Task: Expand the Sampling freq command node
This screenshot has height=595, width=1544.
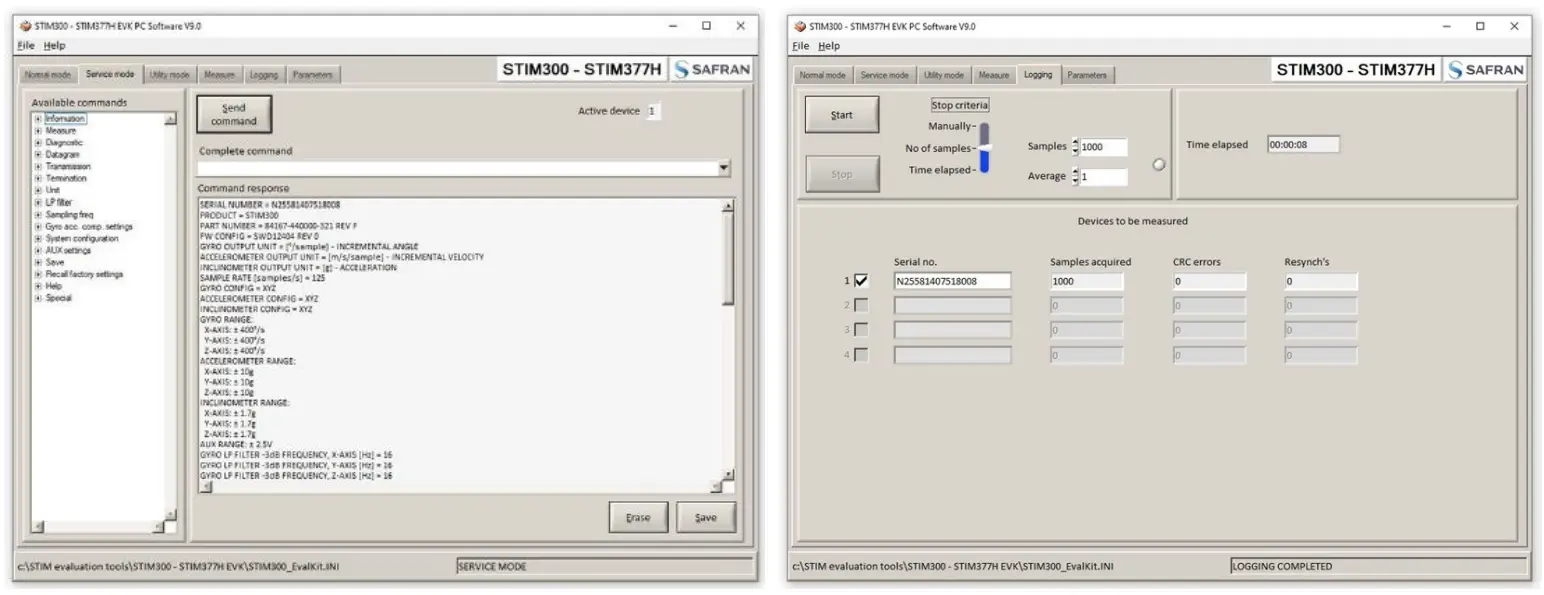Action: (38, 215)
